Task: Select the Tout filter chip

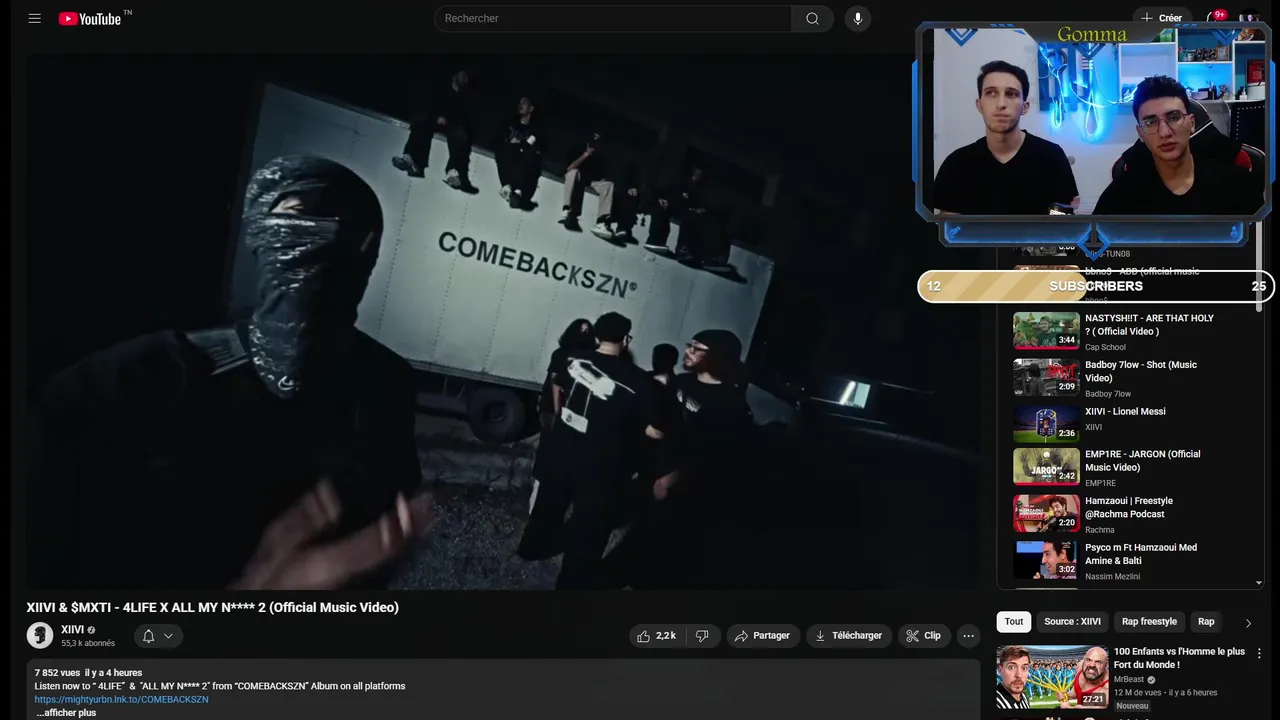Action: (x=1014, y=621)
